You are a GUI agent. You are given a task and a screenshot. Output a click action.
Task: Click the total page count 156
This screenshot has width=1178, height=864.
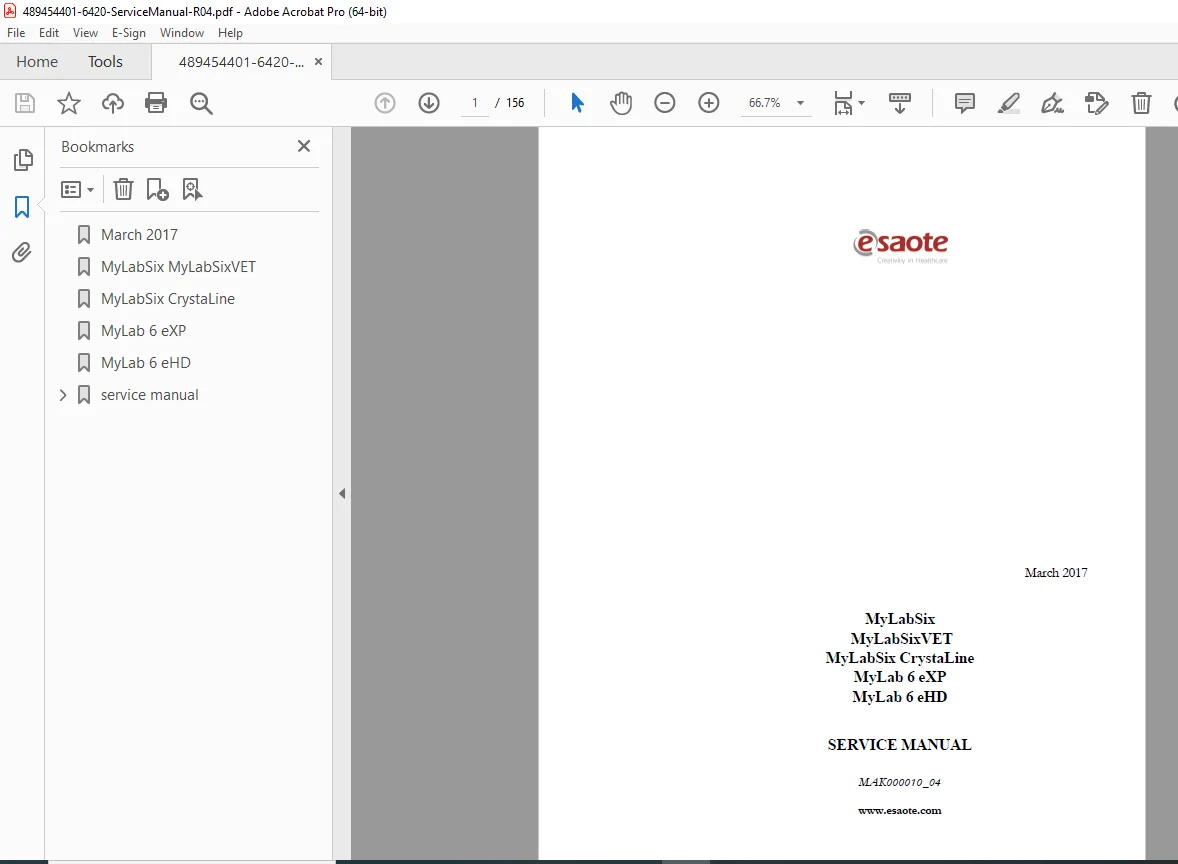coord(515,103)
